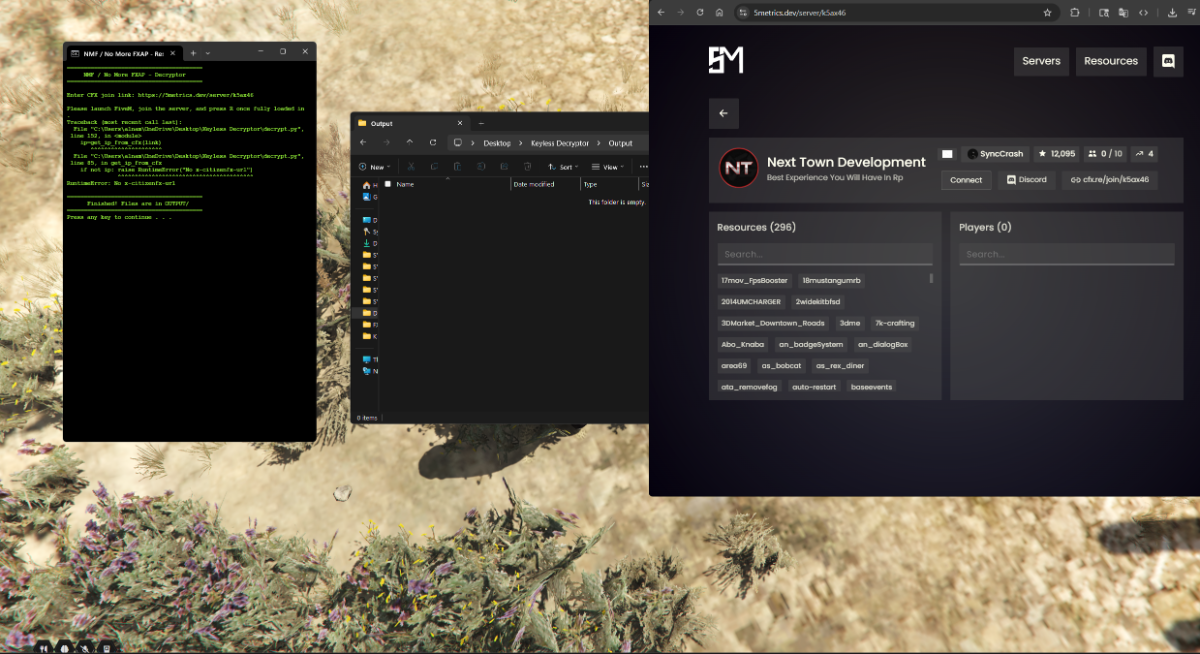Viewport: 1200px width, 654px height.
Task: Open the Servers page in the header
Action: pos(1041,61)
